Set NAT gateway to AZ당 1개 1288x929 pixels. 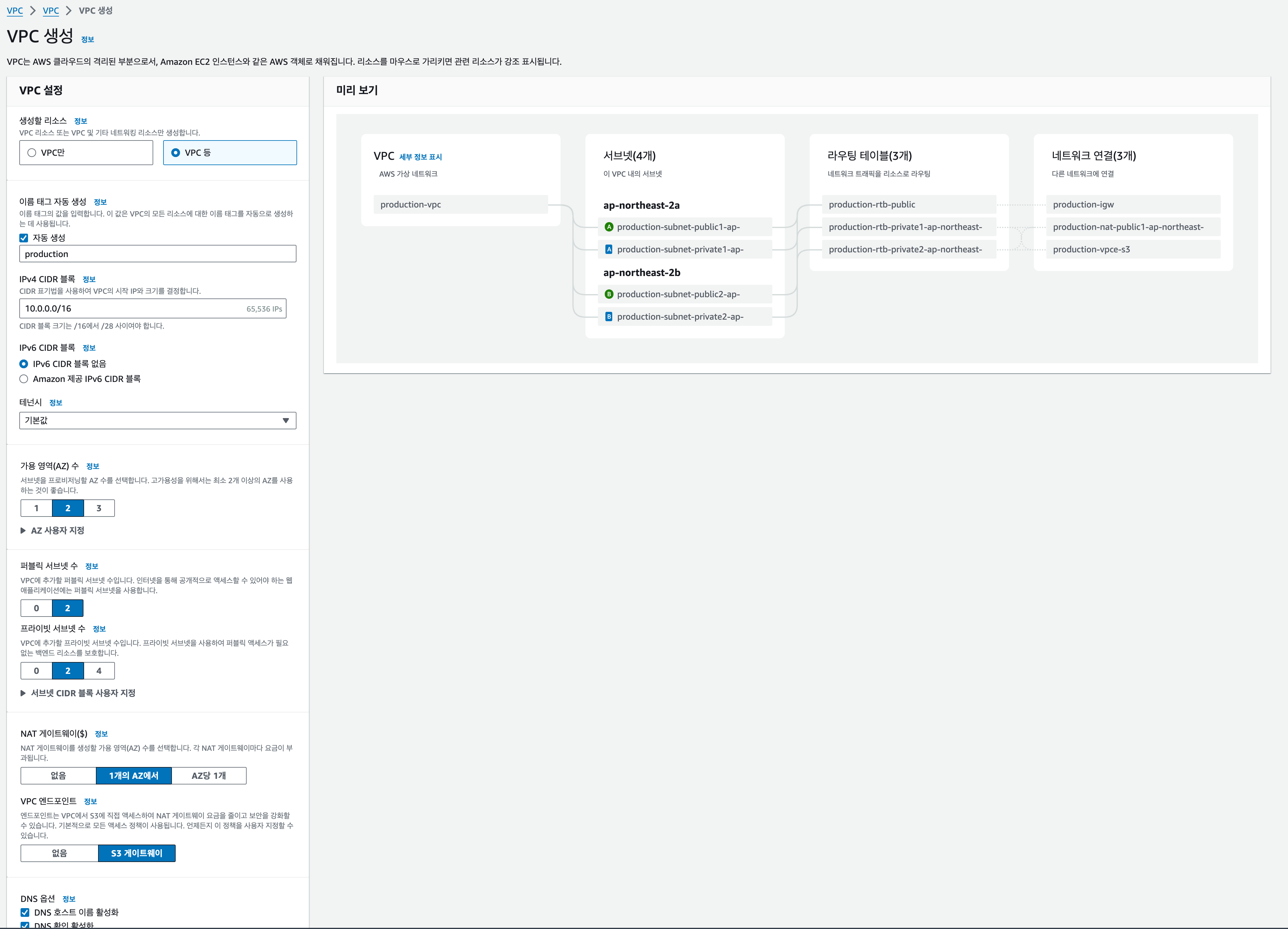click(x=208, y=776)
